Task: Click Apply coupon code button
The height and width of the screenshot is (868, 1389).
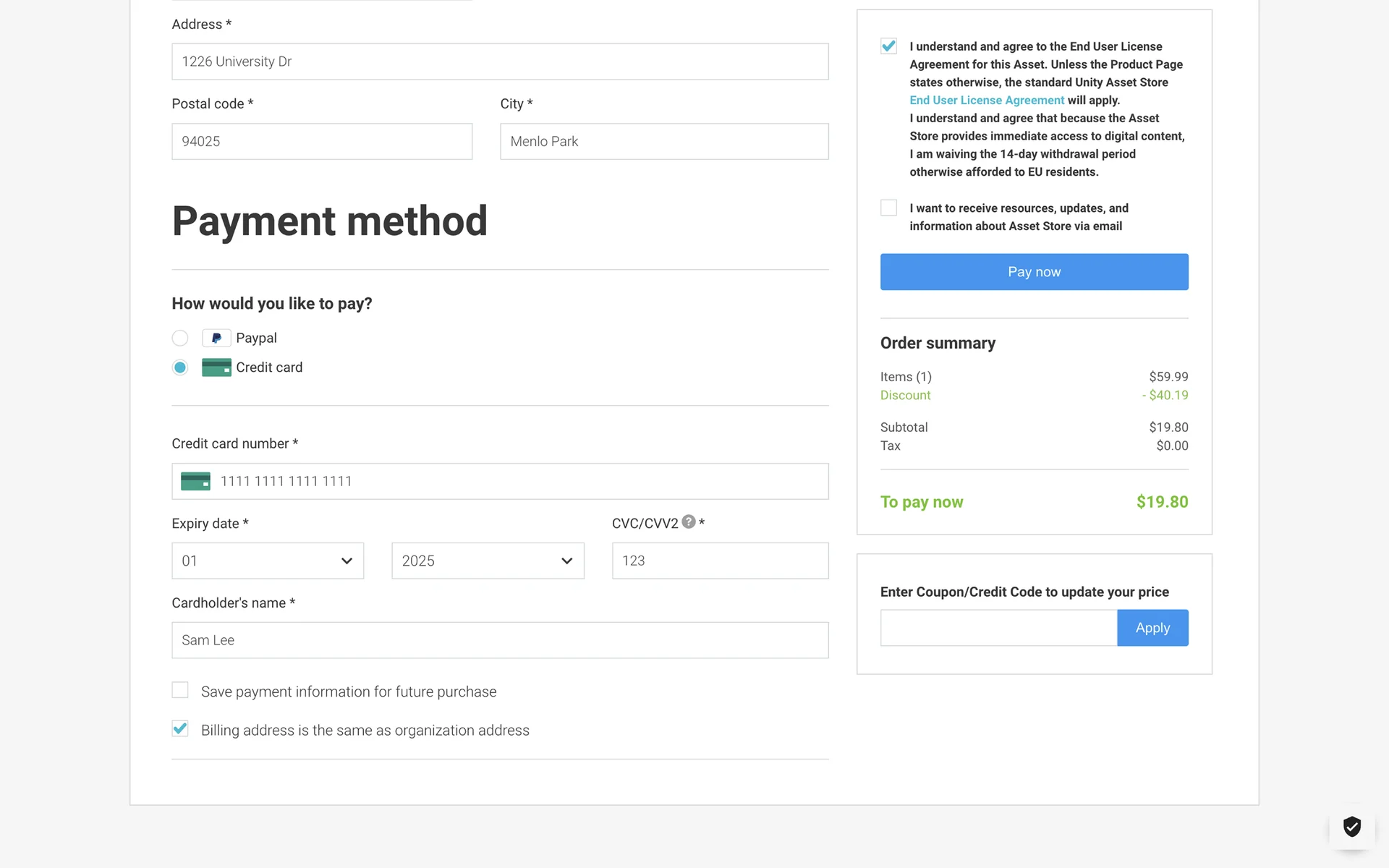Action: point(1152,628)
